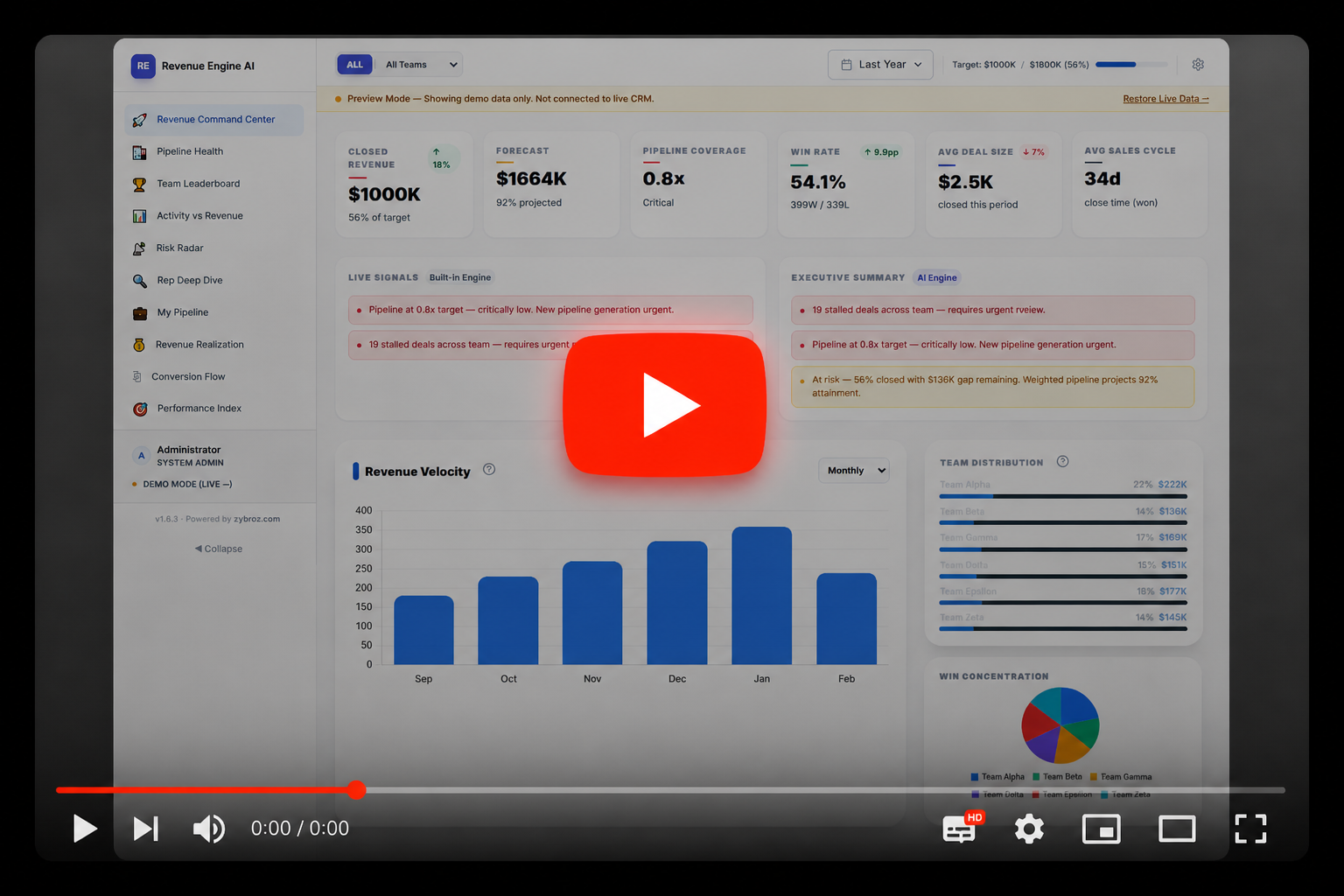1344x896 pixels.
Task: Open the Pipeline Health menu item
Action: point(214,152)
